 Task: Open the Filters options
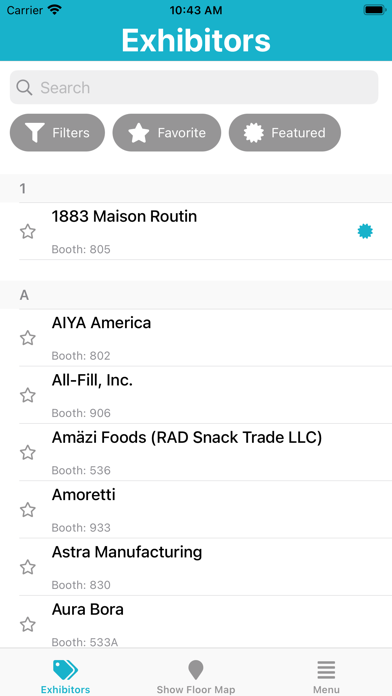(57, 133)
